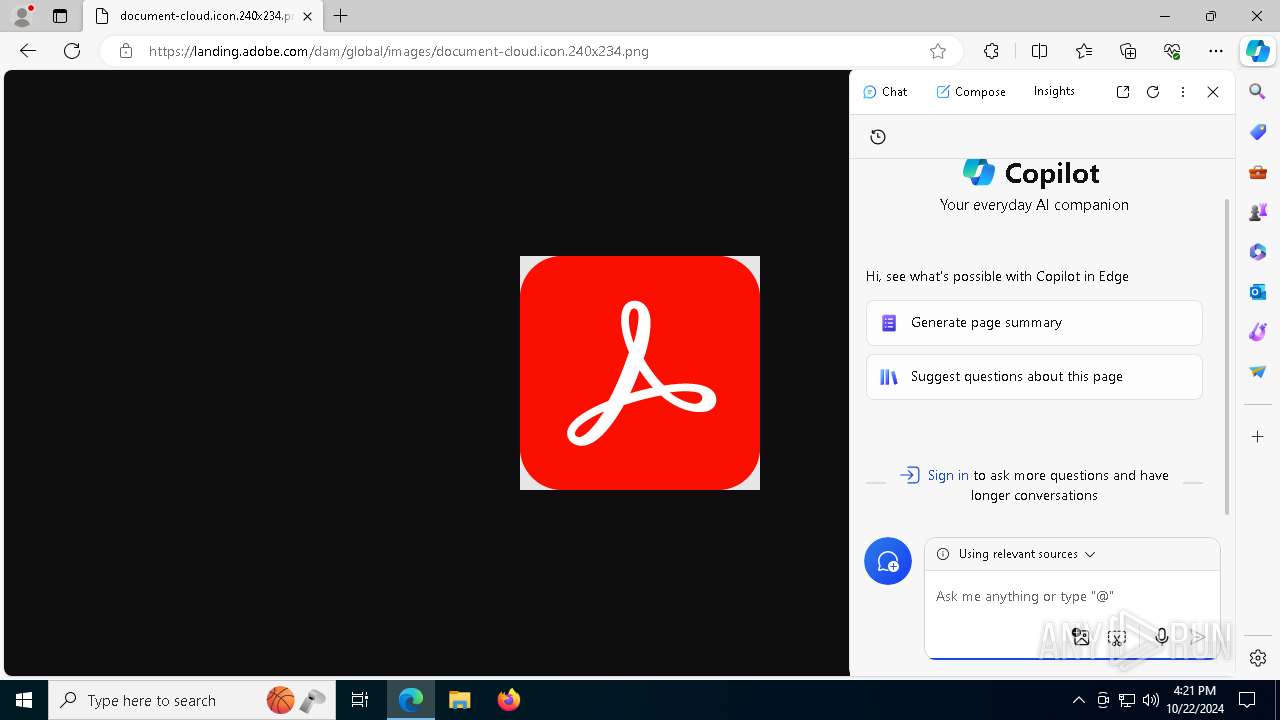Open sidebar Shopping tag icon
This screenshot has width=1280, height=720.
coord(1258,132)
